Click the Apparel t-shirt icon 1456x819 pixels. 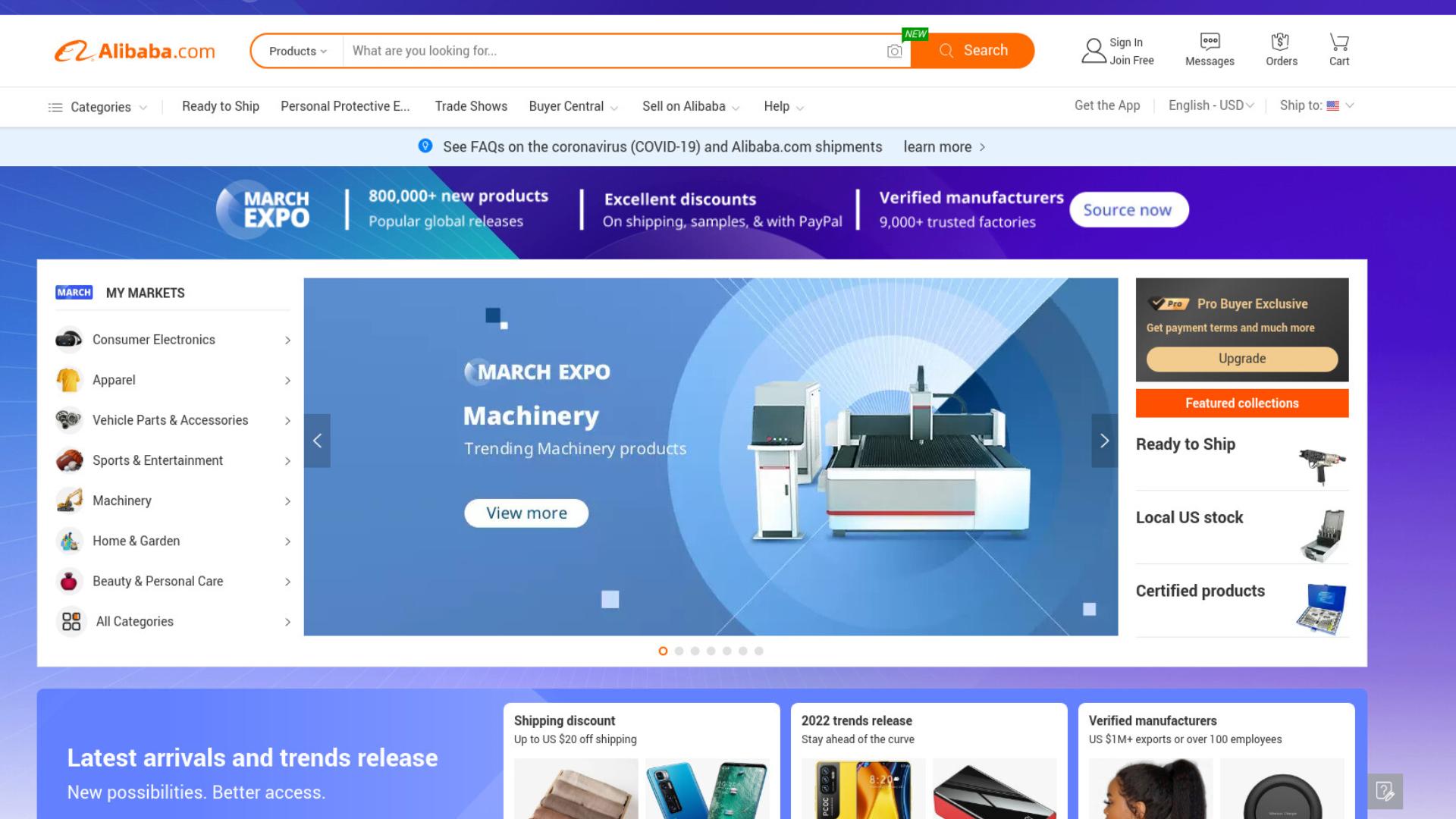point(69,380)
